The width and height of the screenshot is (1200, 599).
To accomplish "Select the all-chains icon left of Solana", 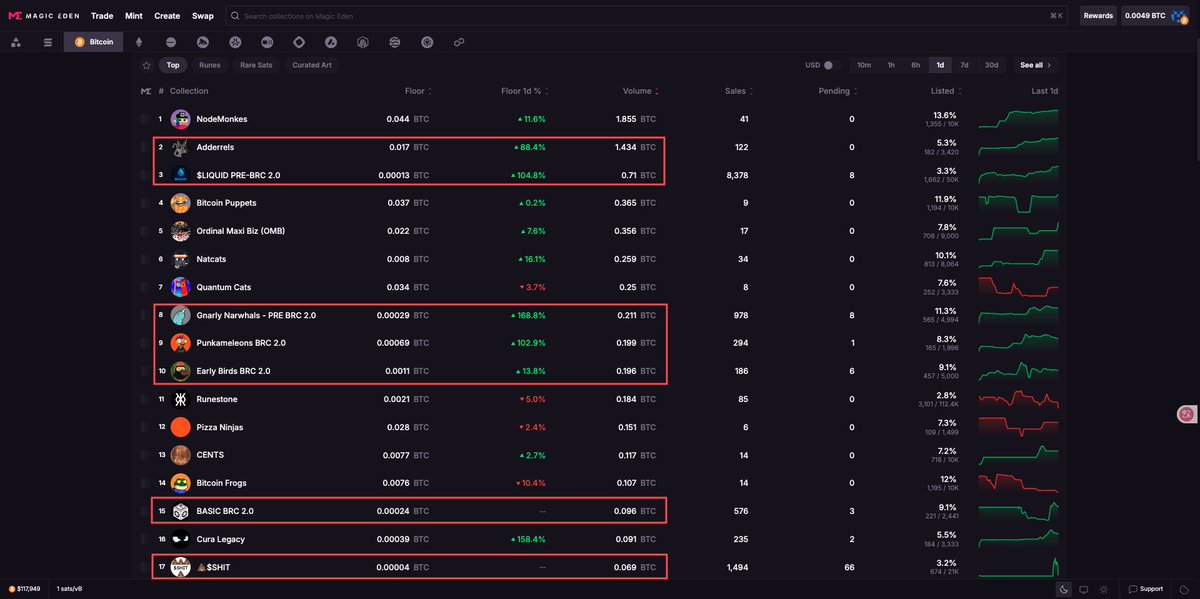I will 16,42.
